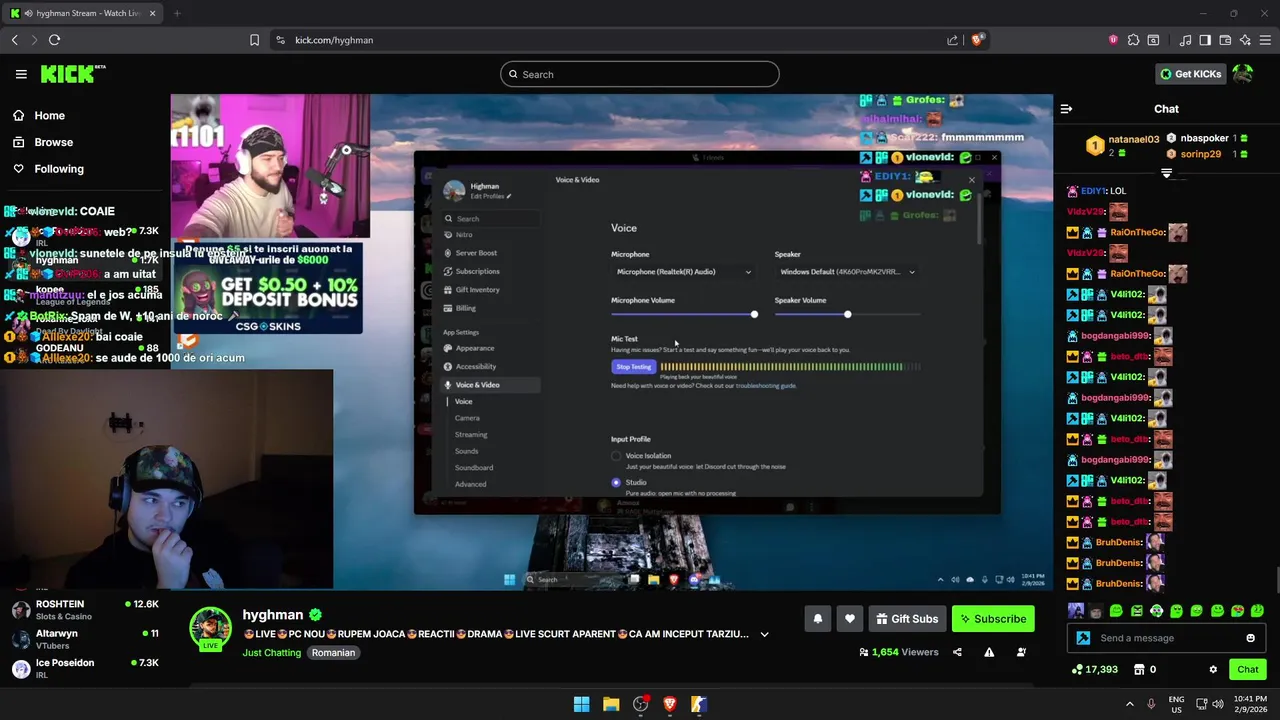Click Kick search field

(640, 74)
